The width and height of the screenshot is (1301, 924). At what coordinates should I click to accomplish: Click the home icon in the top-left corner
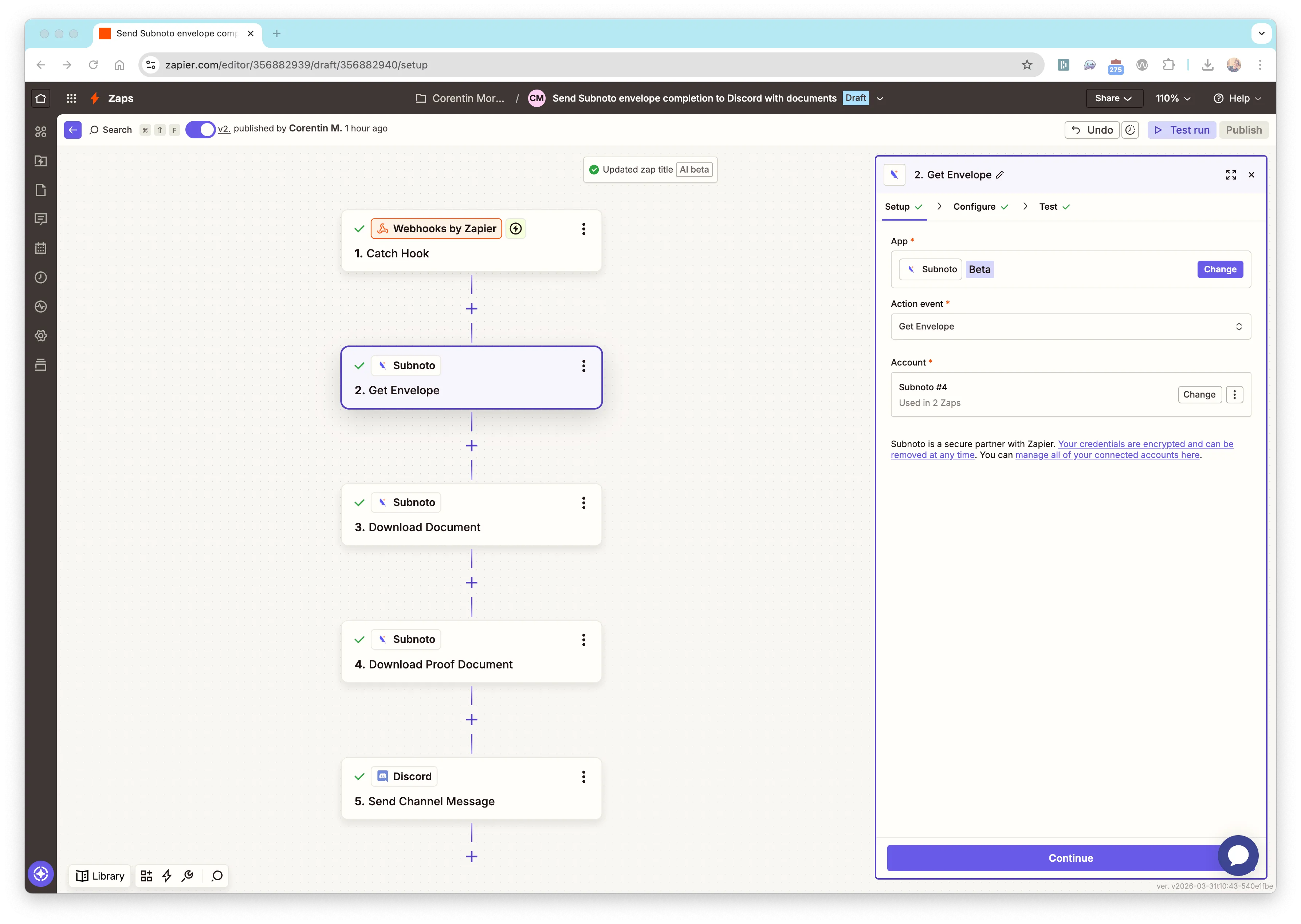click(x=40, y=98)
